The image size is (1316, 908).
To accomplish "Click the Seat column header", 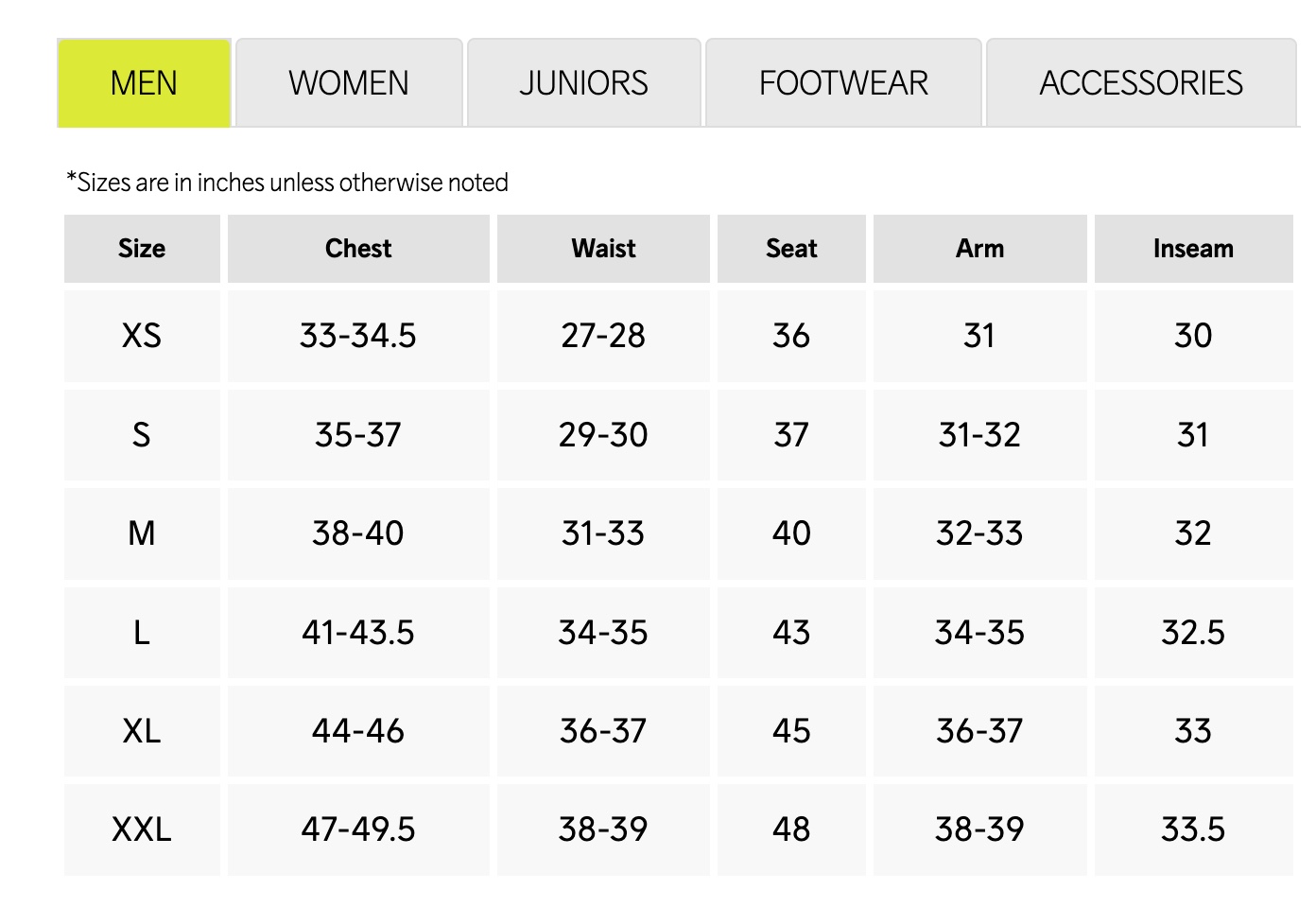I will point(791,249).
